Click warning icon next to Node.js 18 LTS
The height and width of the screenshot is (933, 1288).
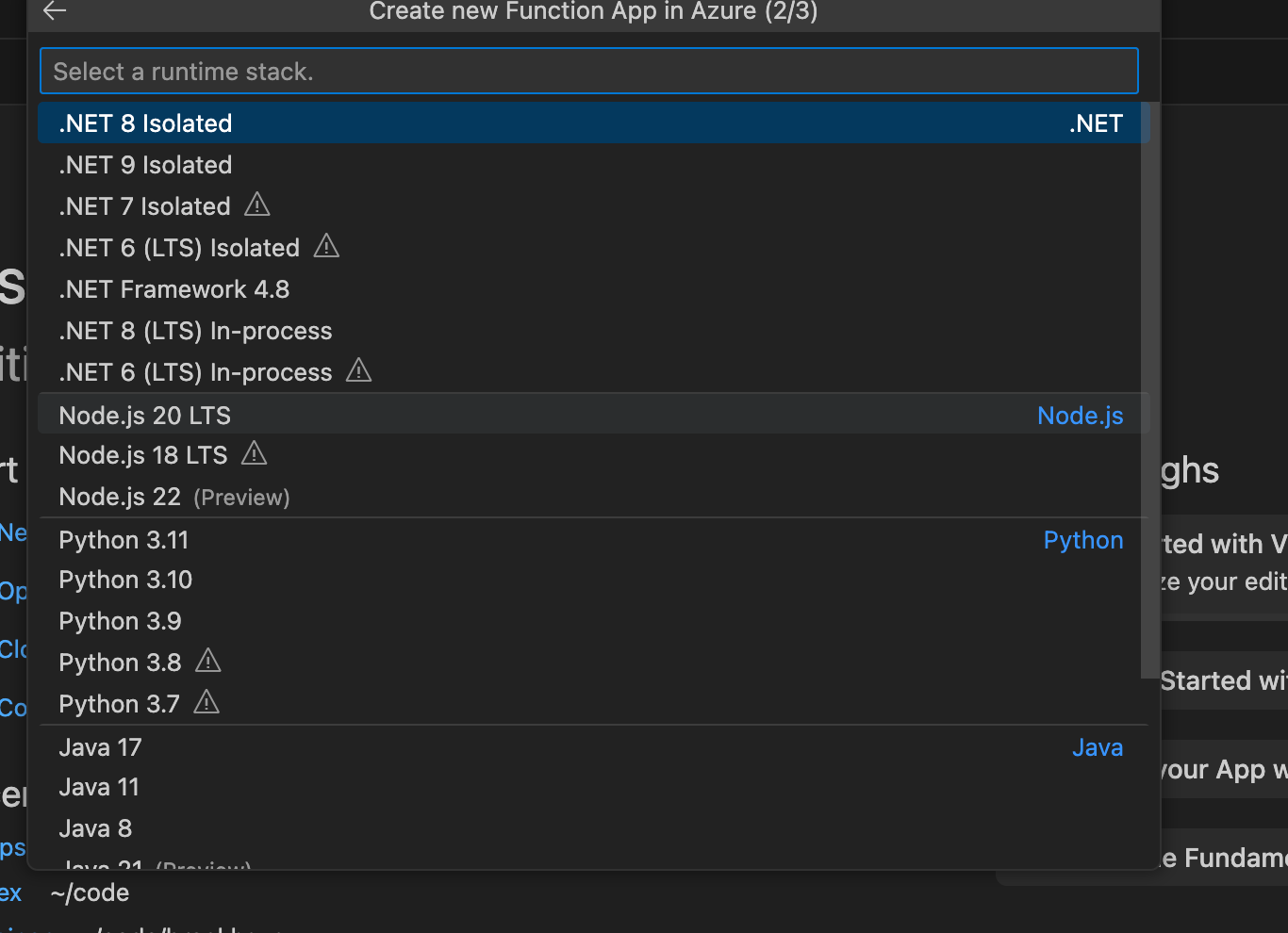[254, 454]
